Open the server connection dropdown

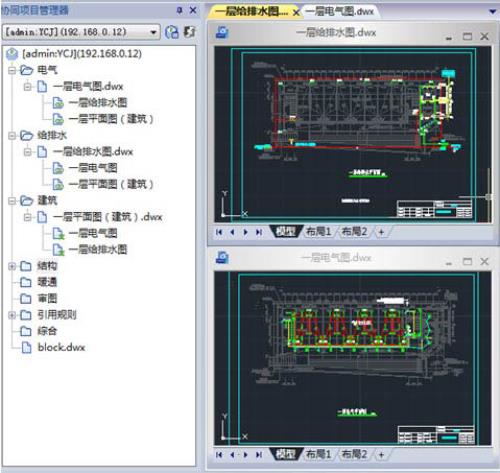[x=153, y=32]
